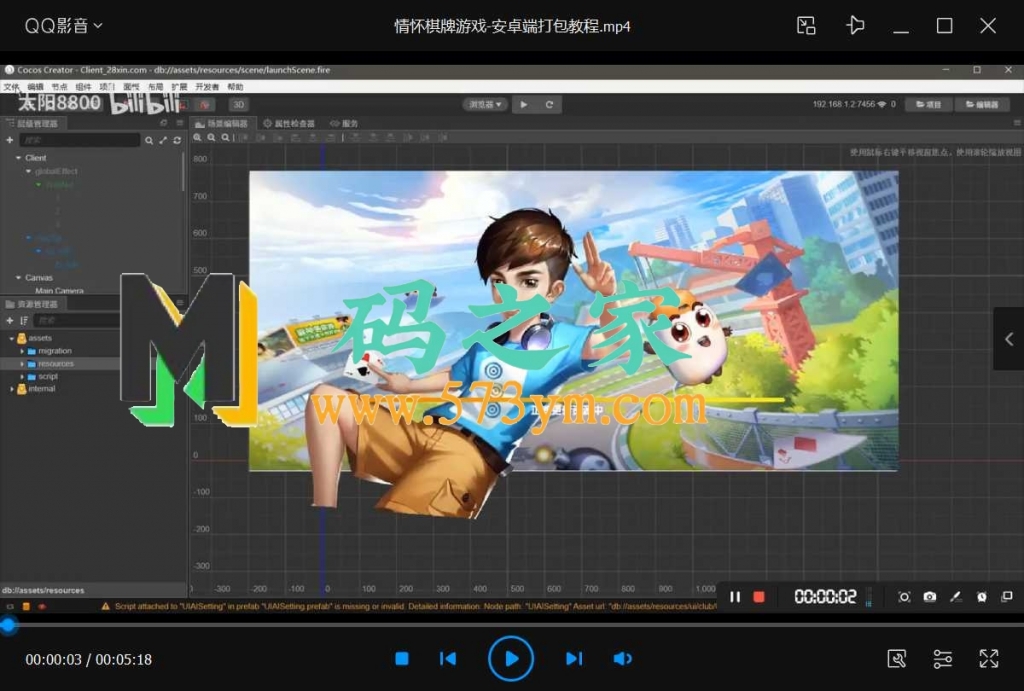
Task: Select the 资源管理器 panel tab
Action: (32, 304)
